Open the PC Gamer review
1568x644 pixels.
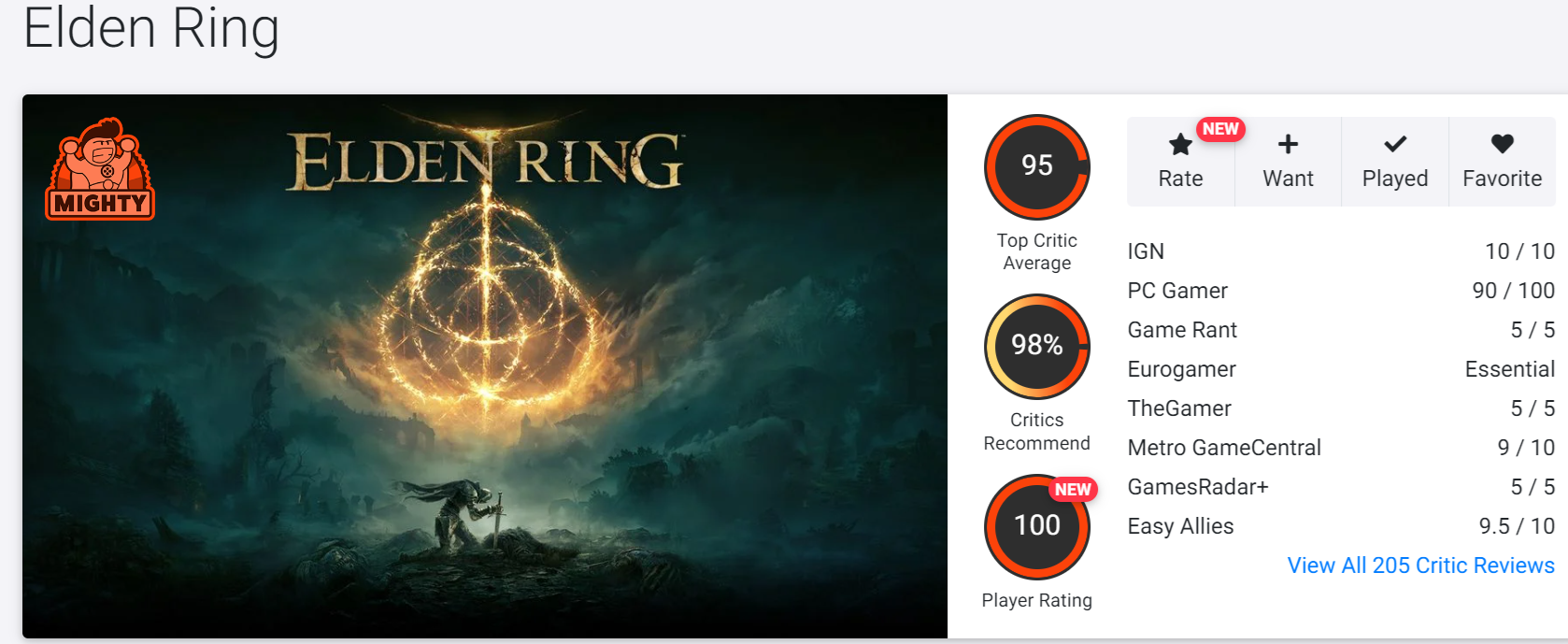coord(1177,291)
